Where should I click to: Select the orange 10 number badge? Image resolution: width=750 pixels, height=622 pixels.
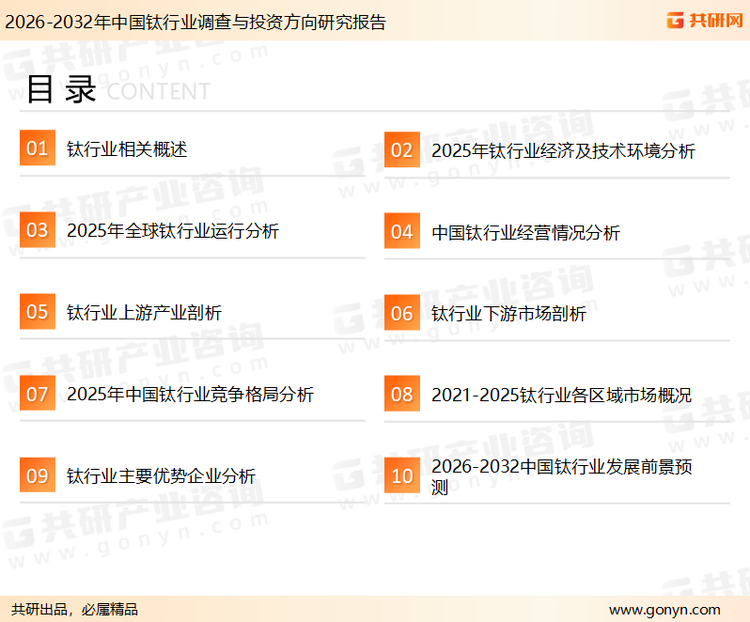(x=402, y=476)
